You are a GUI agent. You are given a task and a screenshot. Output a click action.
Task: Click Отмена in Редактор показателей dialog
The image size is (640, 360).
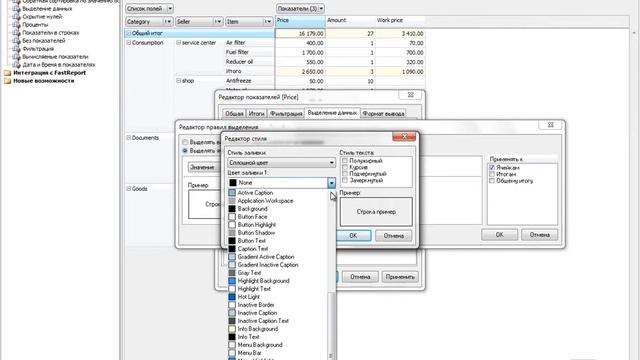click(360, 277)
